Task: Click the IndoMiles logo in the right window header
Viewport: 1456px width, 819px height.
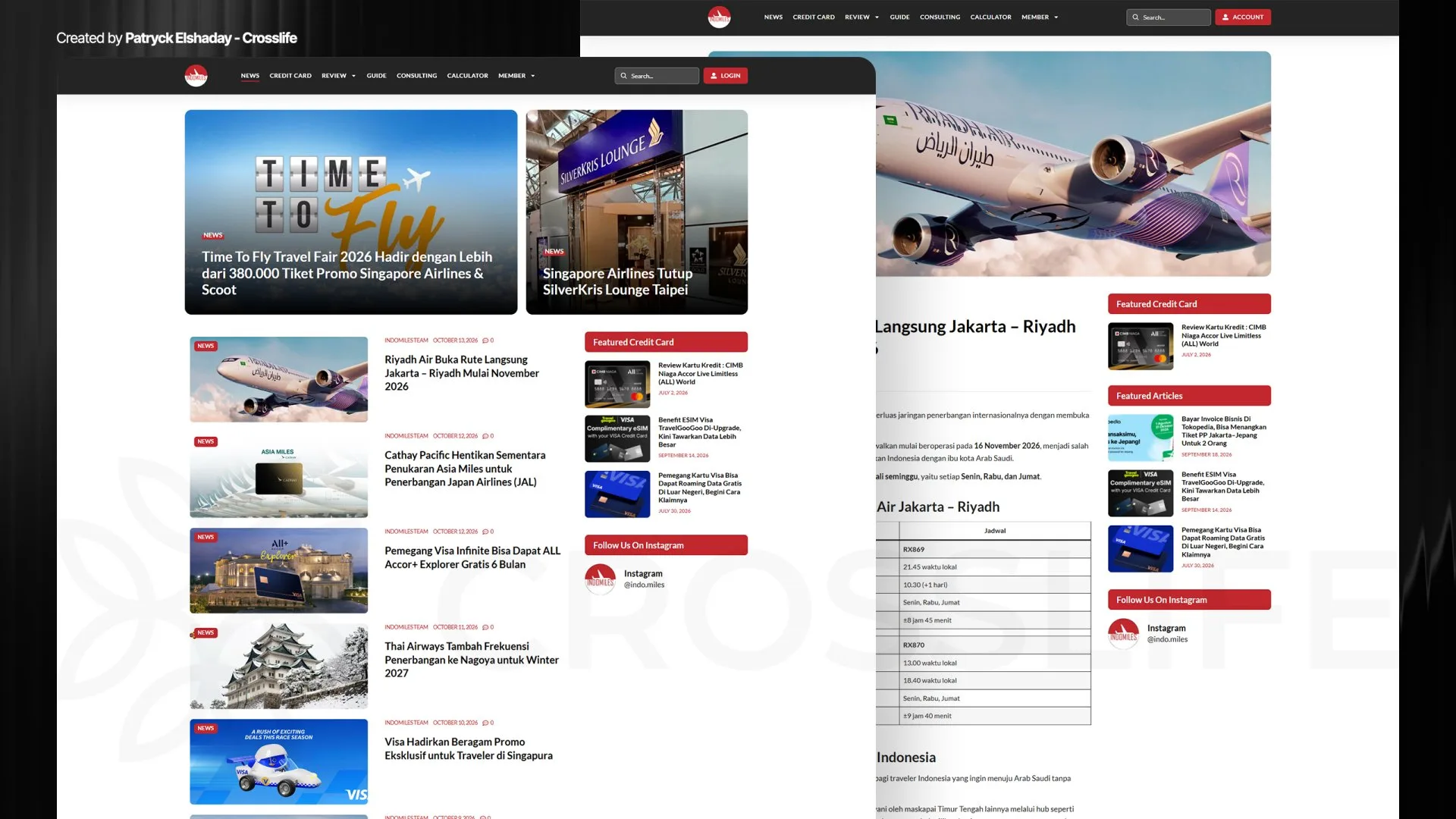Action: click(719, 17)
